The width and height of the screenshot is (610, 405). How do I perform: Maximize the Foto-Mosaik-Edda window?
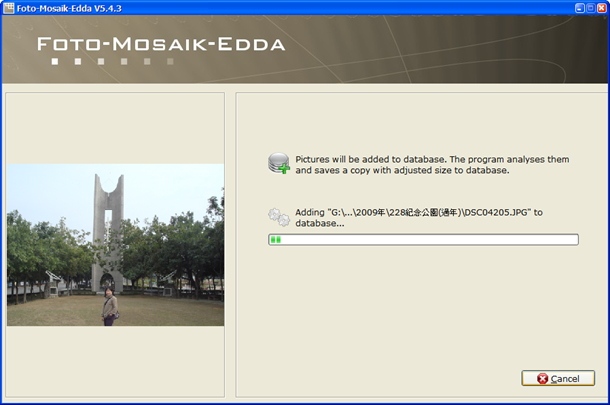tap(591, 8)
